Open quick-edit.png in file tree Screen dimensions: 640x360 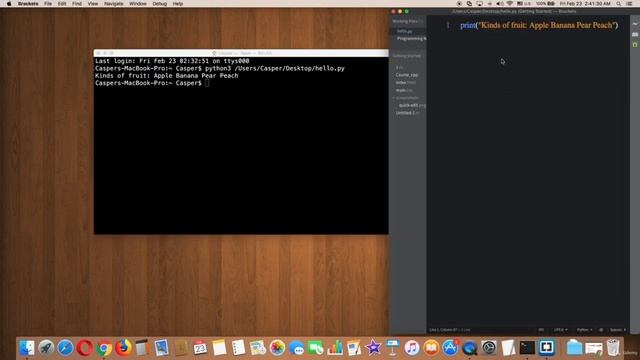(x=412, y=105)
